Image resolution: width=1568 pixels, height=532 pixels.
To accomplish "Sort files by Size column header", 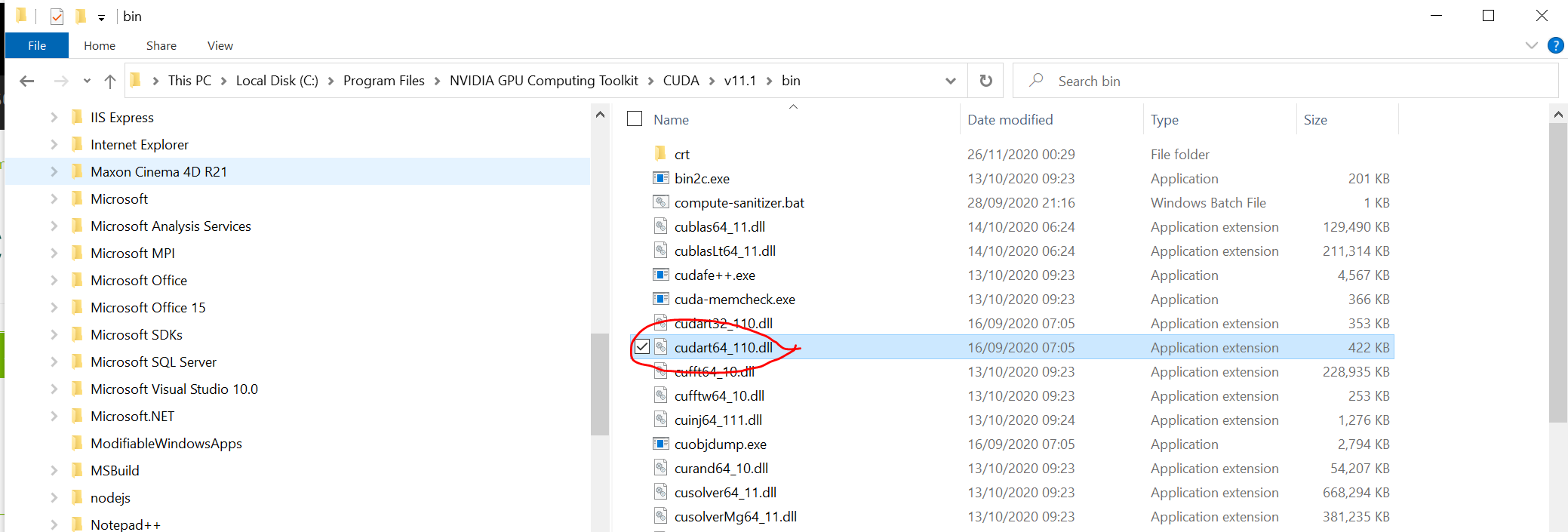I will pyautogui.click(x=1348, y=119).
